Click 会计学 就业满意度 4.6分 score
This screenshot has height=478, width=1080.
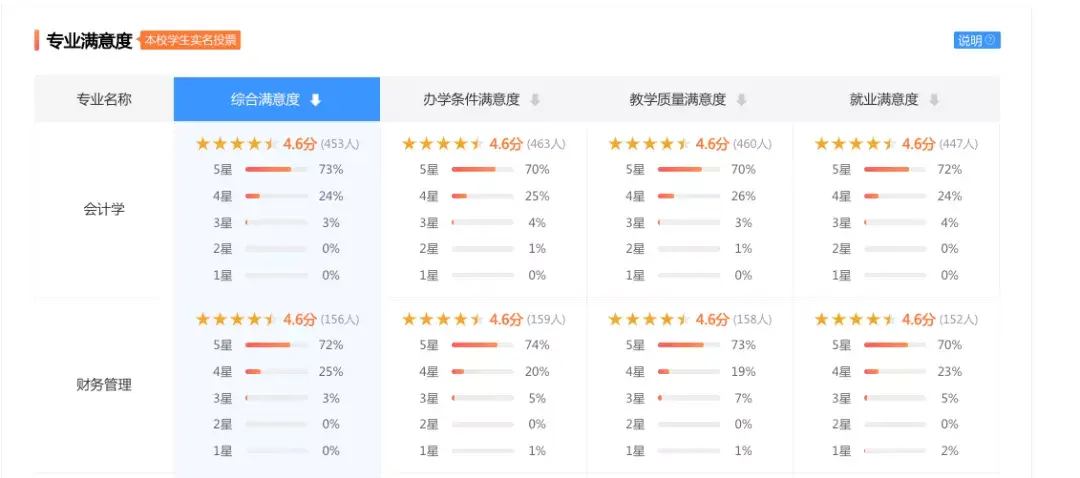point(919,144)
